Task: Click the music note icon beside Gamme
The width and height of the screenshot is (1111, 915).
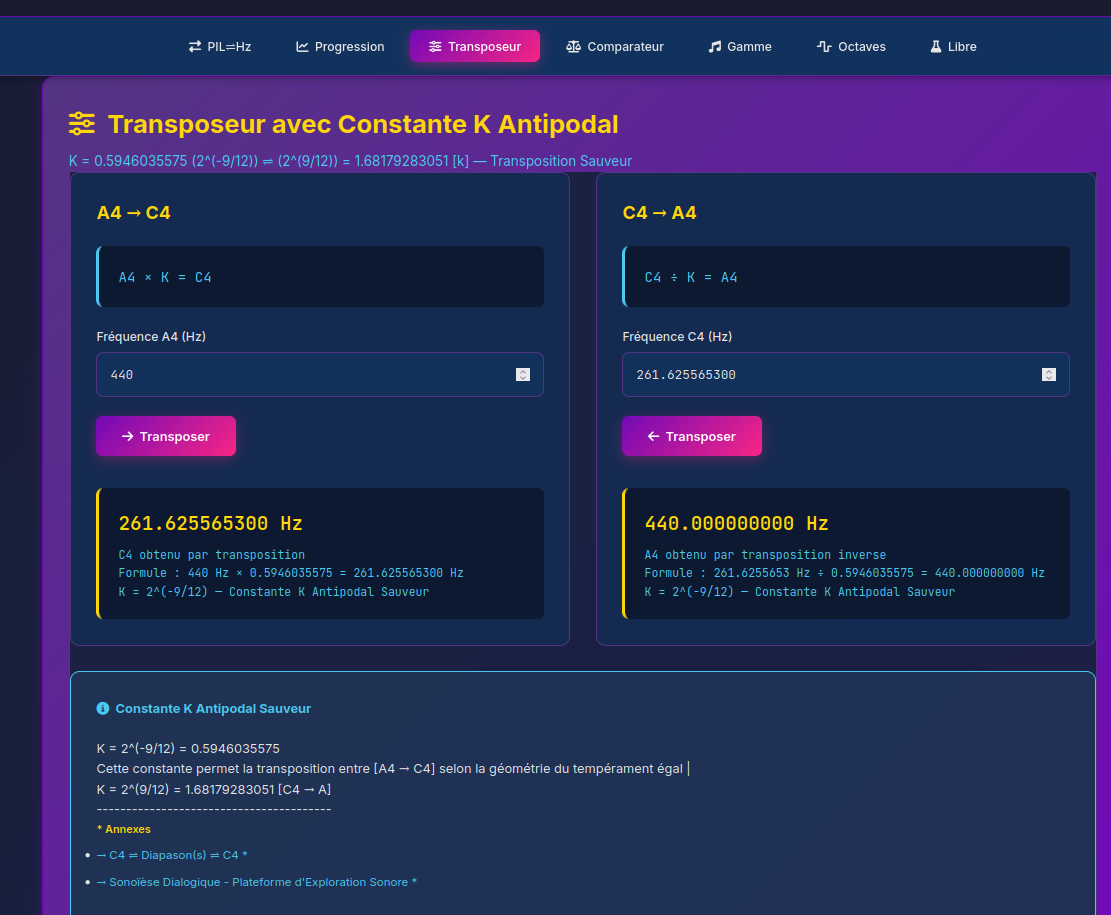Action: (714, 47)
